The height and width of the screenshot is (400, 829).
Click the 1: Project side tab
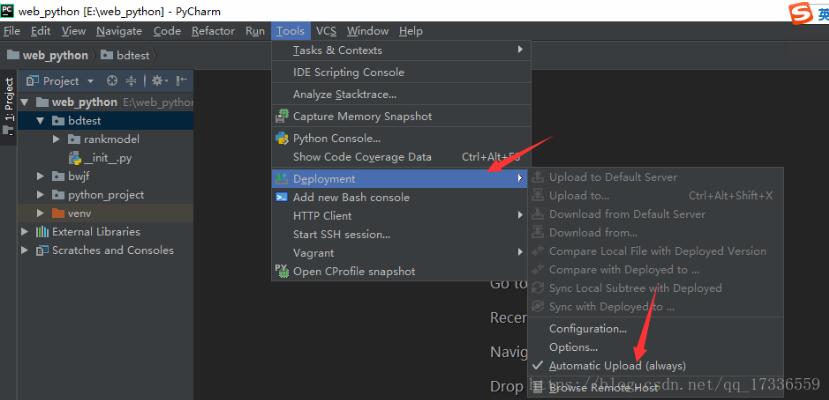click(9, 100)
